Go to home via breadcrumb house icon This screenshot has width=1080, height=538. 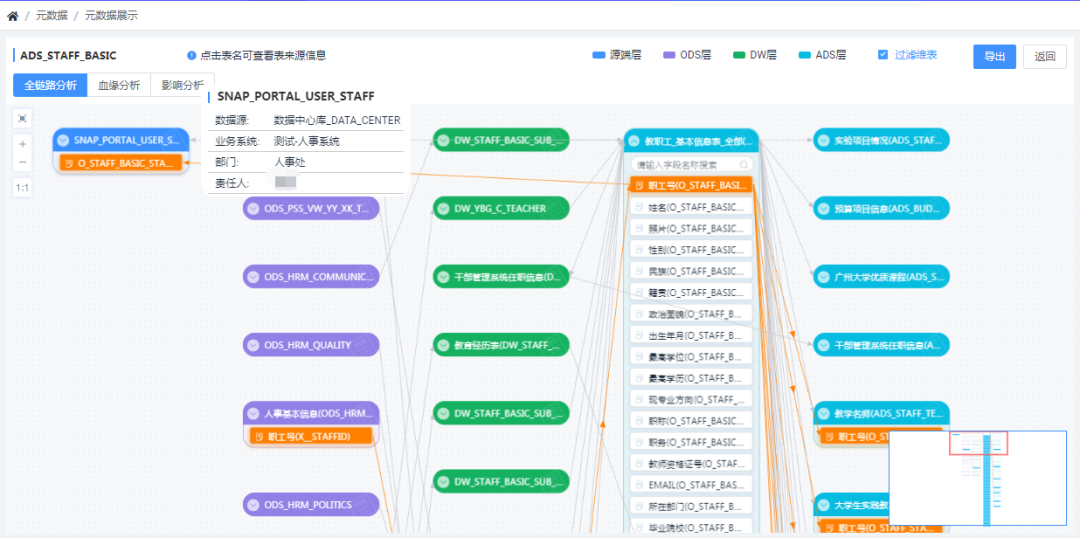[12, 16]
